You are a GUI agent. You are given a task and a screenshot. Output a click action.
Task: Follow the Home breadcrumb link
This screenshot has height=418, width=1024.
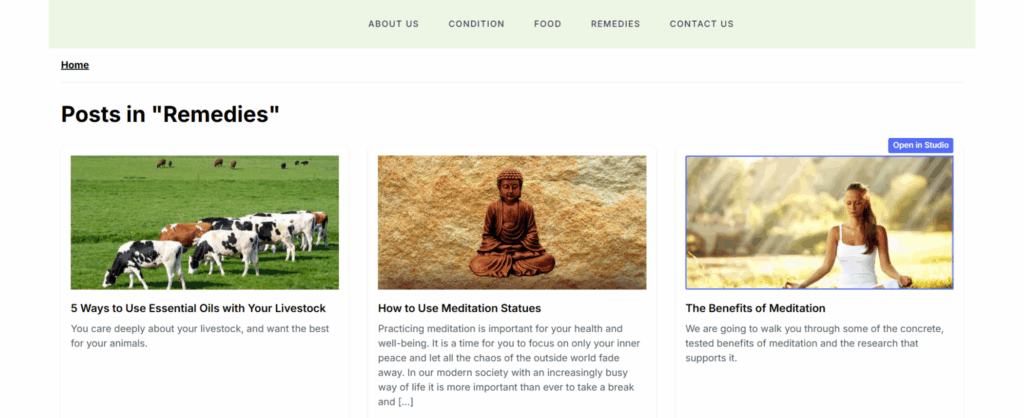tap(74, 65)
